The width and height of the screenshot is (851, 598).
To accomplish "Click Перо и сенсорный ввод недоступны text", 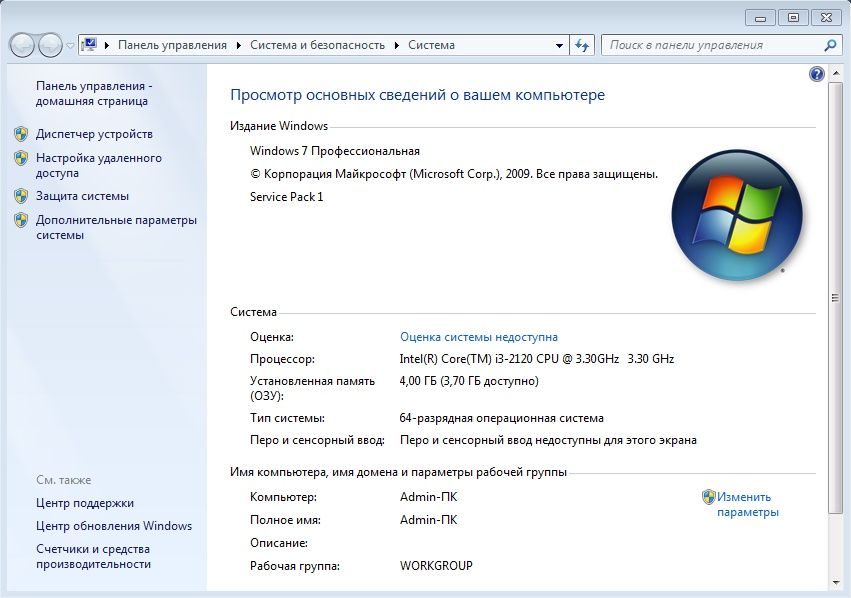I will tap(548, 440).
